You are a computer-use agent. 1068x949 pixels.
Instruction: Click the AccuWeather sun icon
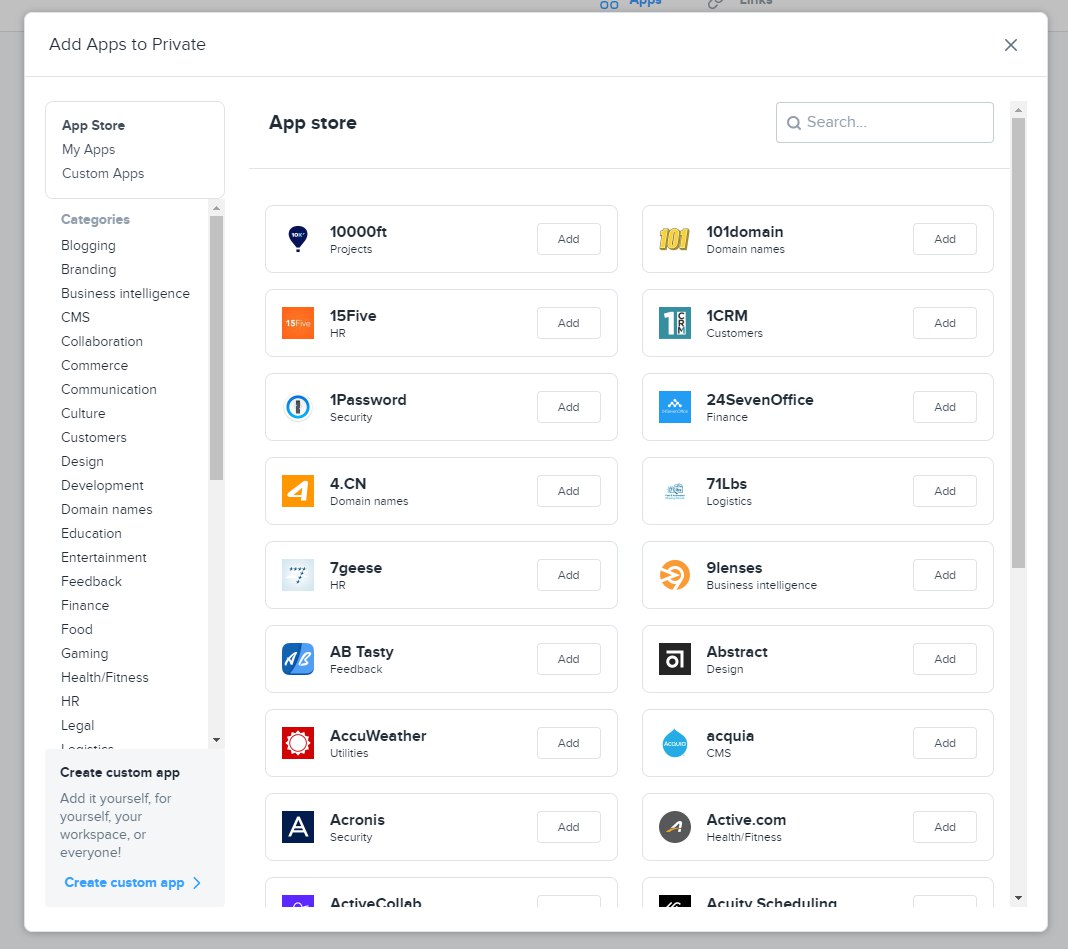[298, 743]
